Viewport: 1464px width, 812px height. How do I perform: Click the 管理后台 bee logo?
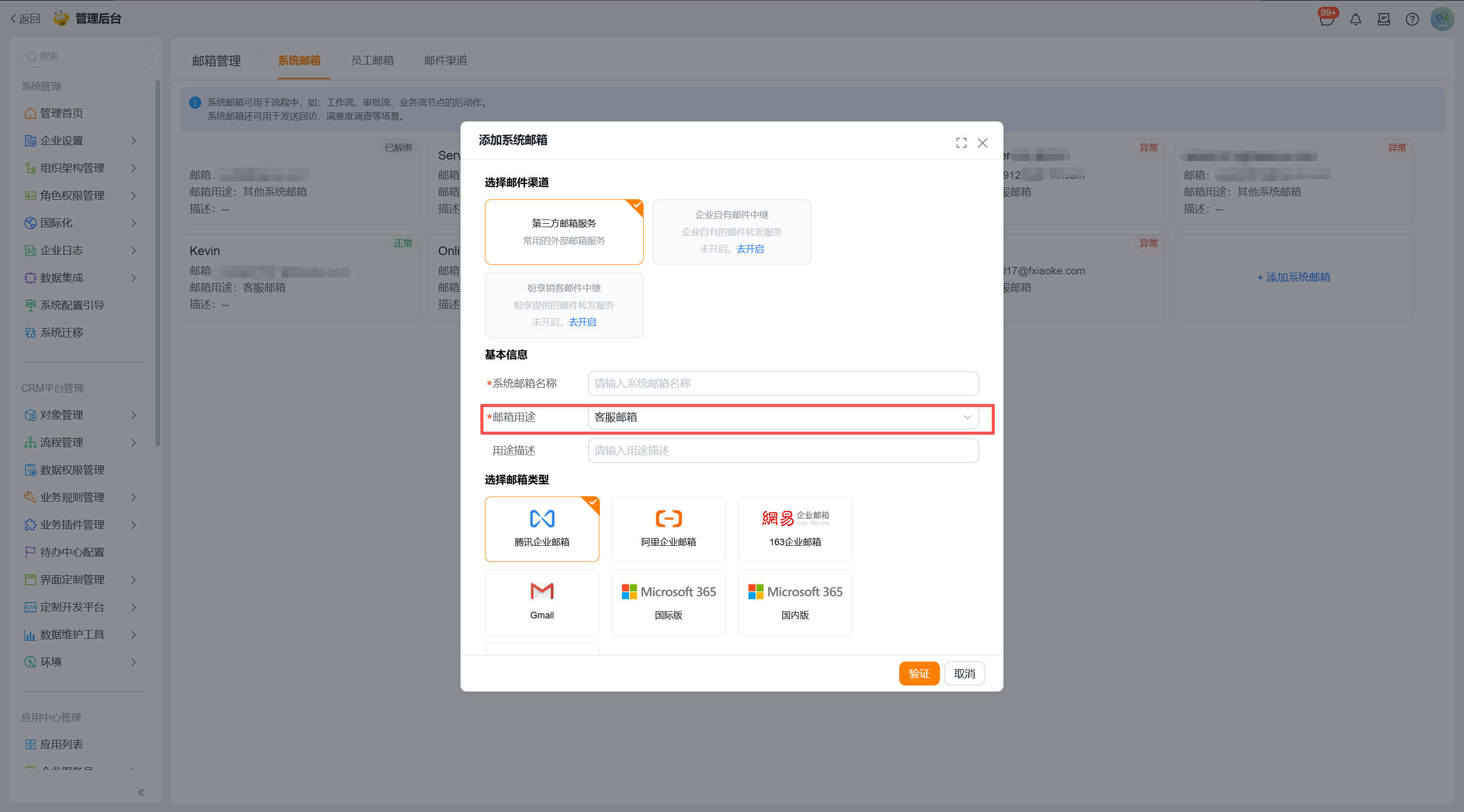61,19
